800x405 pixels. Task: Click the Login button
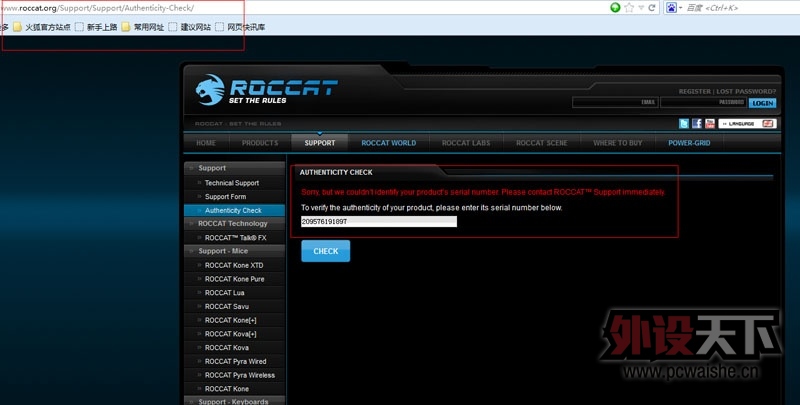762,103
